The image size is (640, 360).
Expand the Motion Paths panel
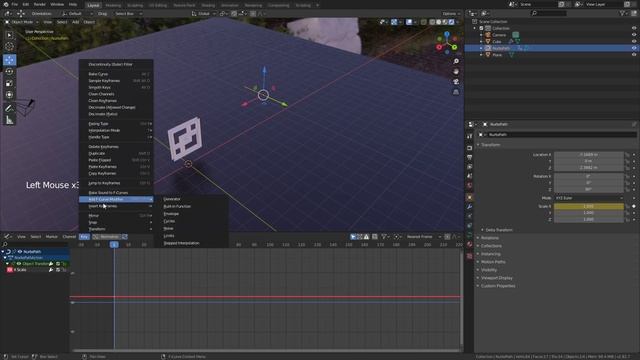pos(493,262)
